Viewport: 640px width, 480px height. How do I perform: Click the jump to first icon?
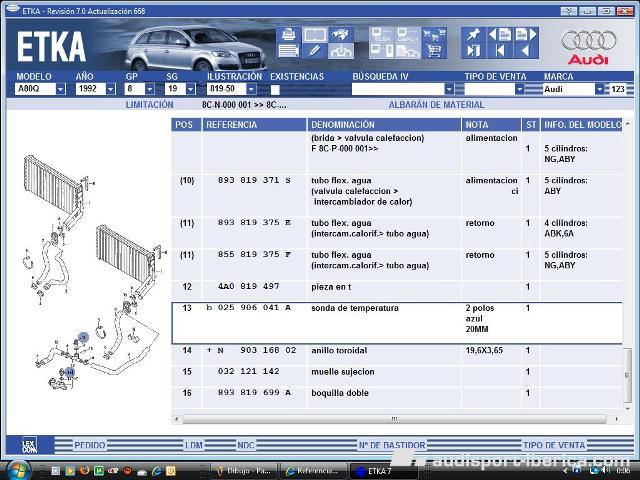click(x=500, y=51)
